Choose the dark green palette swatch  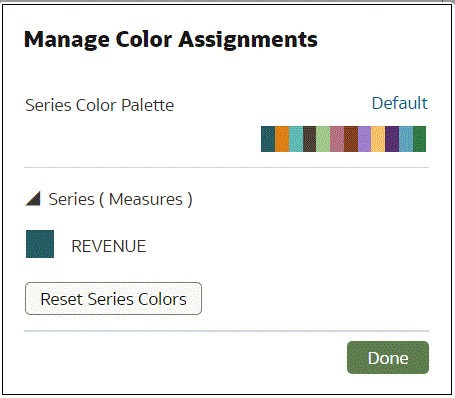pos(420,139)
